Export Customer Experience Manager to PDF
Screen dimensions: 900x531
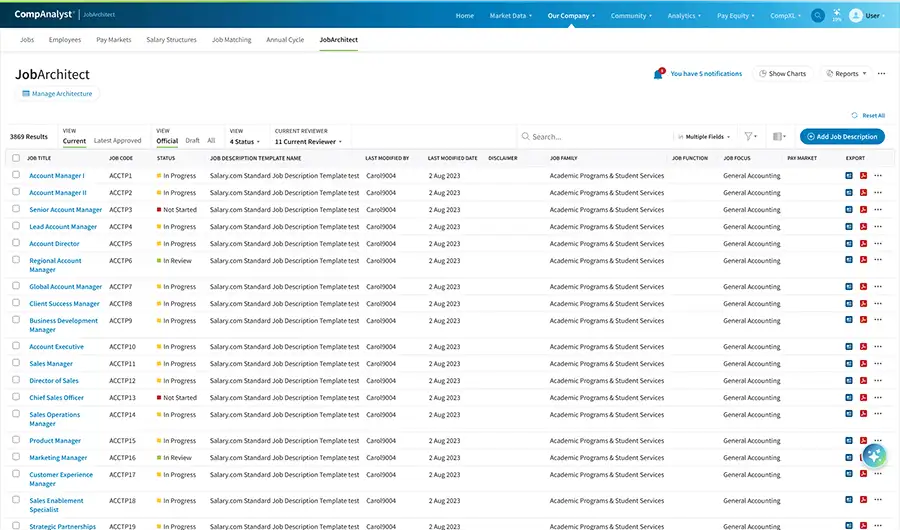click(863, 474)
